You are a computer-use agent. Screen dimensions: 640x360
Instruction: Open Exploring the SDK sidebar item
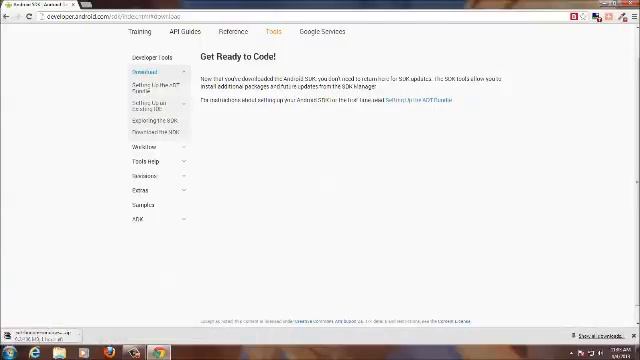(x=155, y=121)
